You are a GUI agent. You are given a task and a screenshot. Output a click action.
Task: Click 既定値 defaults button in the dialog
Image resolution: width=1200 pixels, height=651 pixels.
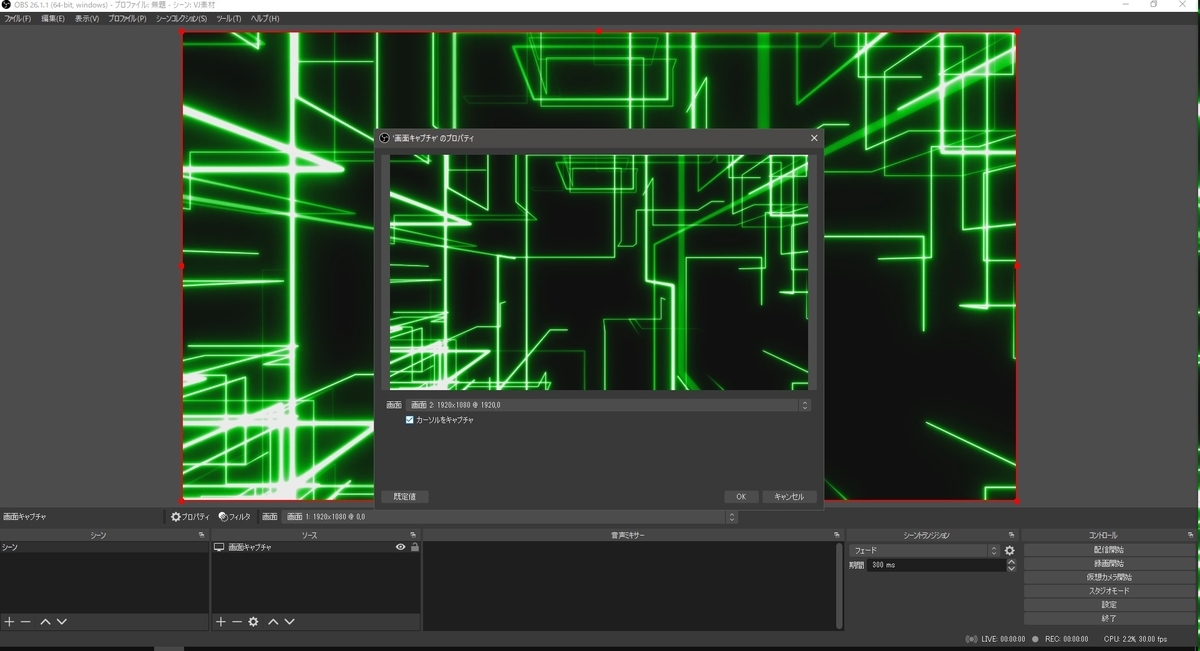click(405, 497)
